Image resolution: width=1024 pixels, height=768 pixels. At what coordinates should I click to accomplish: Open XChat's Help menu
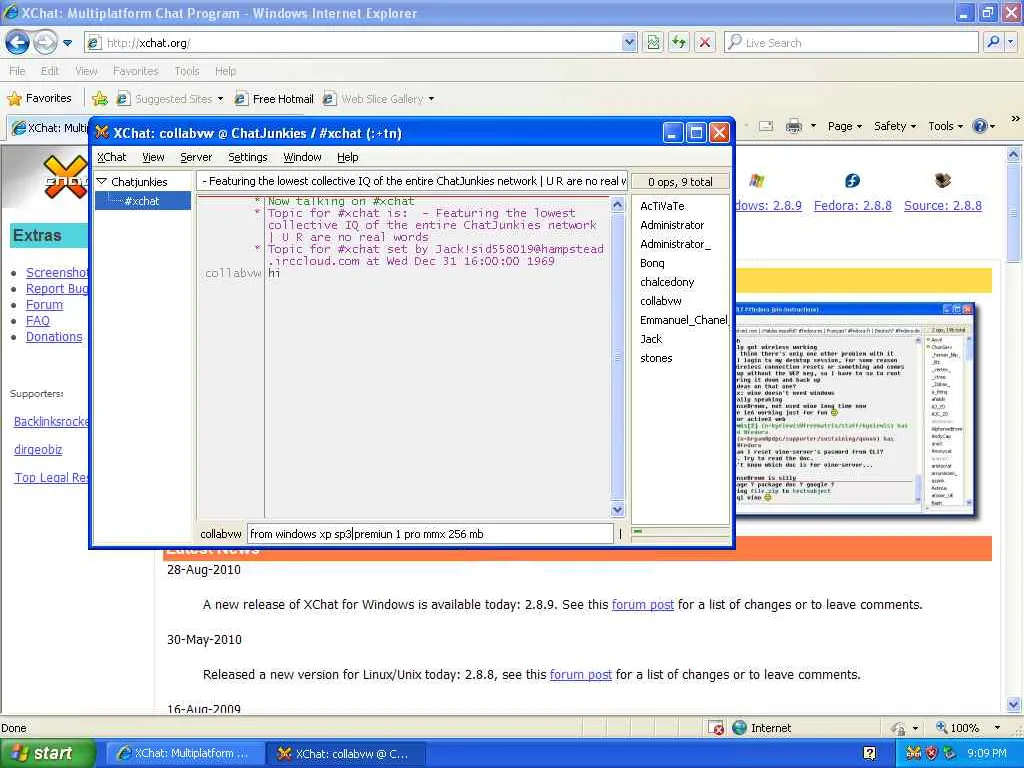coord(347,157)
